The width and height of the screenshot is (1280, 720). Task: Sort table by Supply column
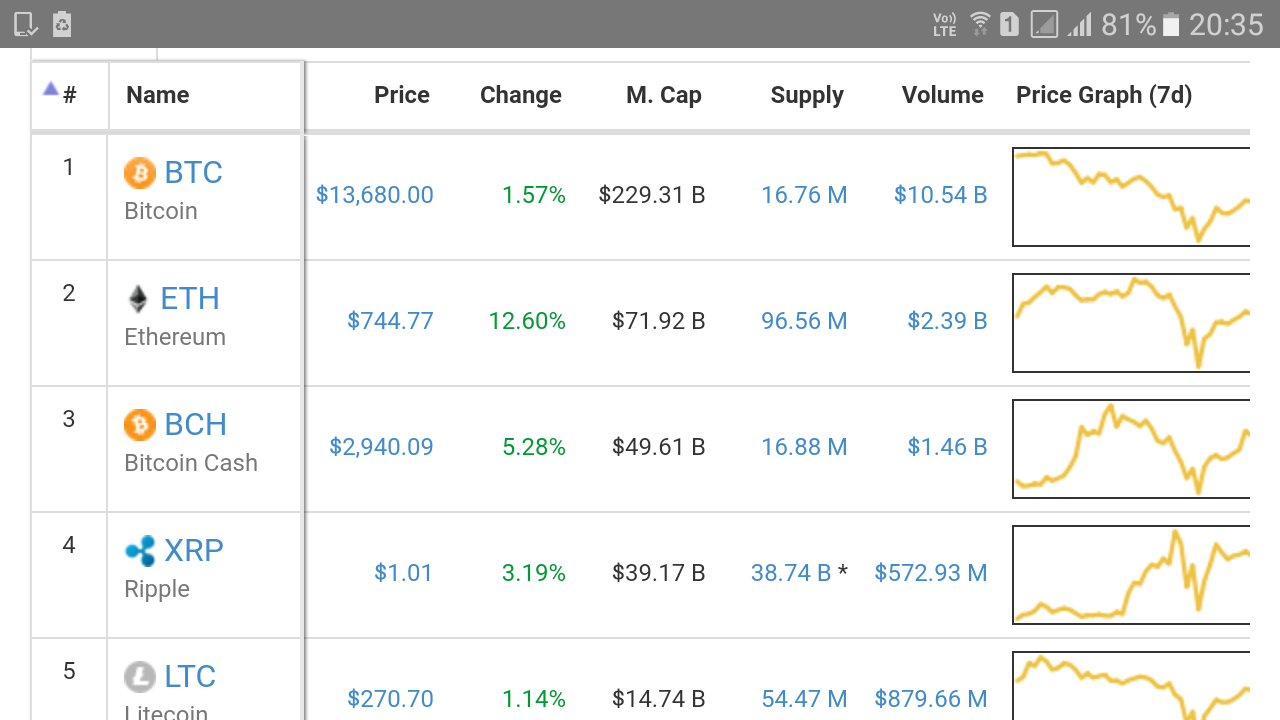[807, 95]
